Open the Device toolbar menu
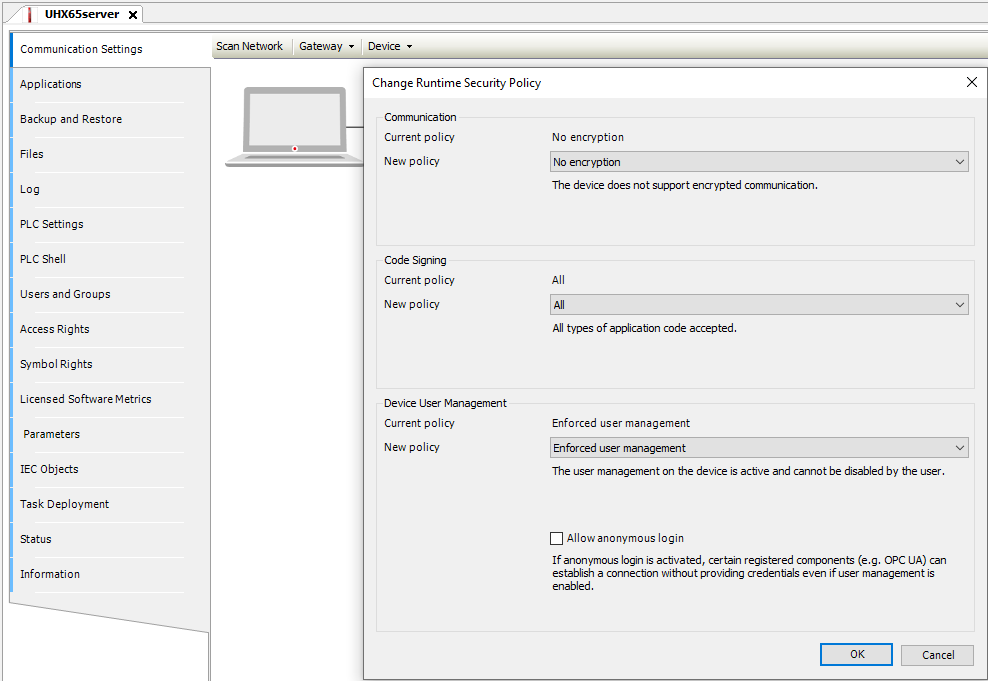The image size is (988, 681). pos(389,46)
